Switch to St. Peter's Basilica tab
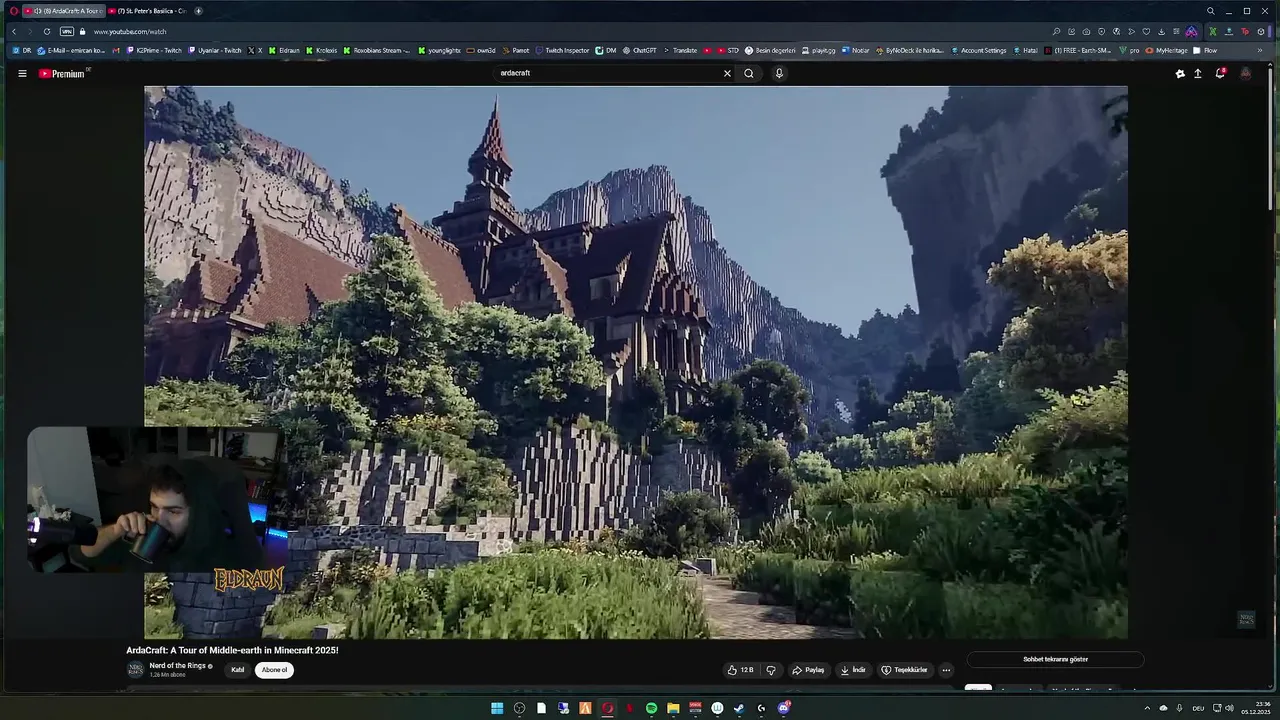This screenshot has width=1280, height=720. 147,11
